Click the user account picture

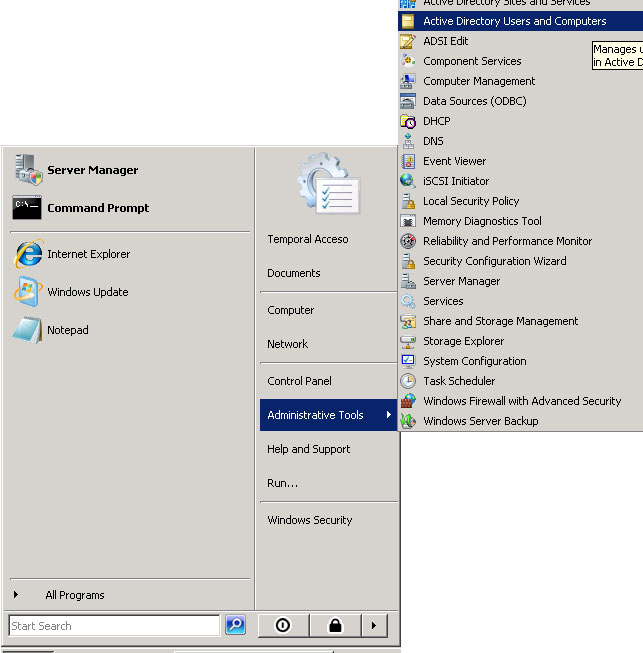(329, 183)
